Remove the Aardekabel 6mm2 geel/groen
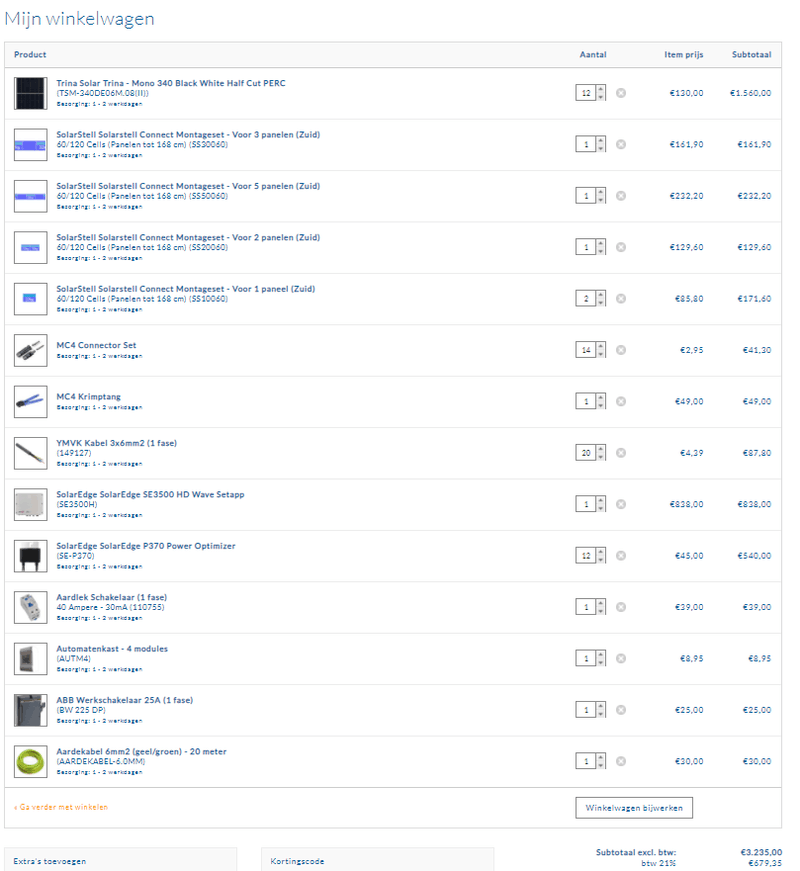This screenshot has height=871, width=800. (621, 760)
